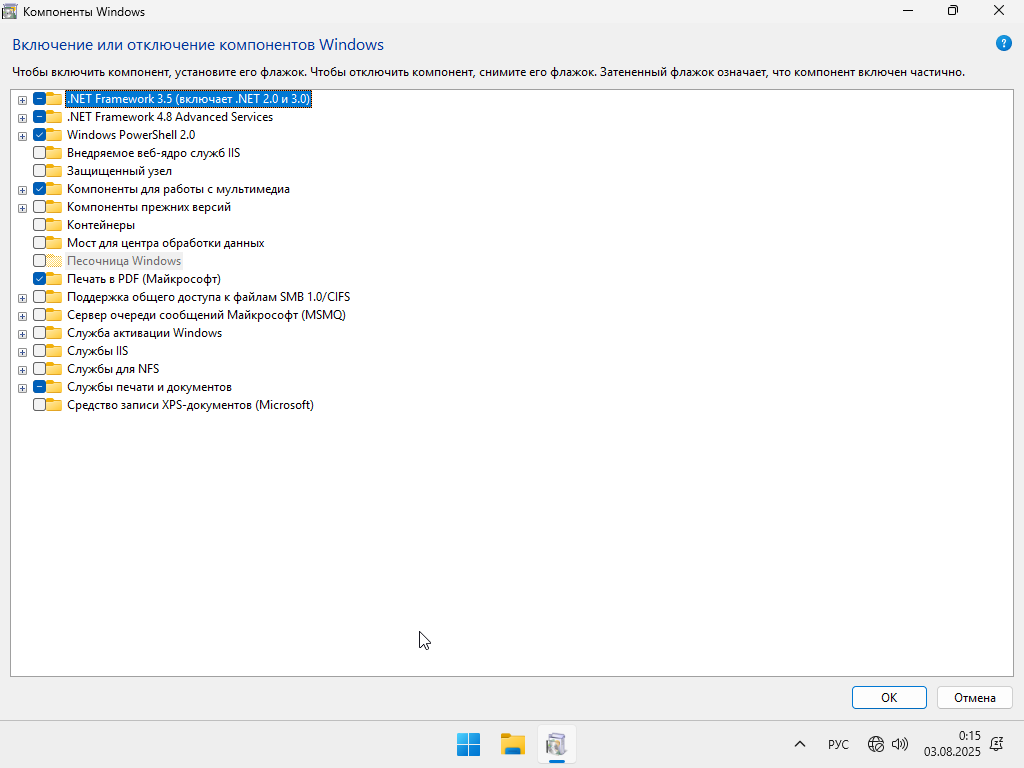Click the folder icon beside Службы печати и документов
Screen dimensions: 1024x768
point(55,387)
